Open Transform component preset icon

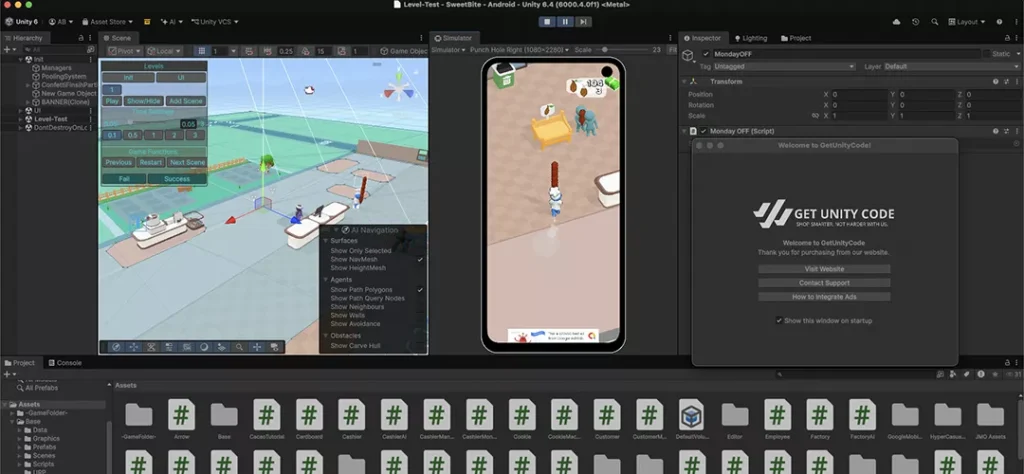pyautogui.click(x=1005, y=82)
